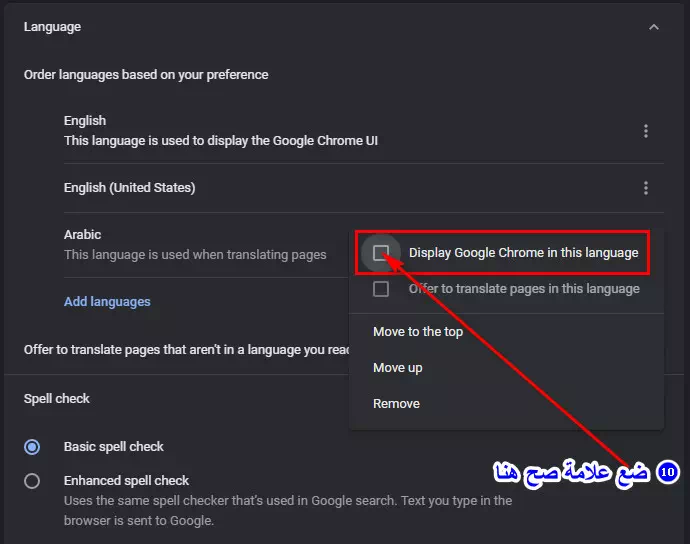Check Display Google Chrome in this language
690x544 pixels.
pos(381,253)
